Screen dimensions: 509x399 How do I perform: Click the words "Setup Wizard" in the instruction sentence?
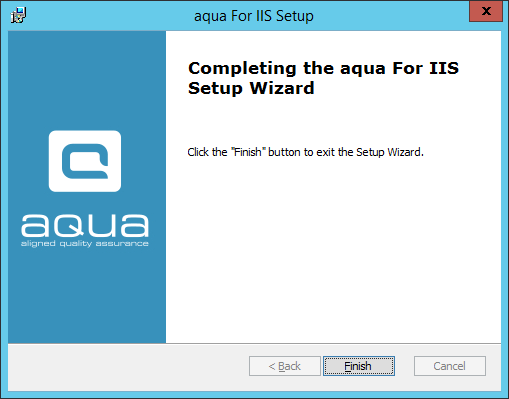[390, 152]
